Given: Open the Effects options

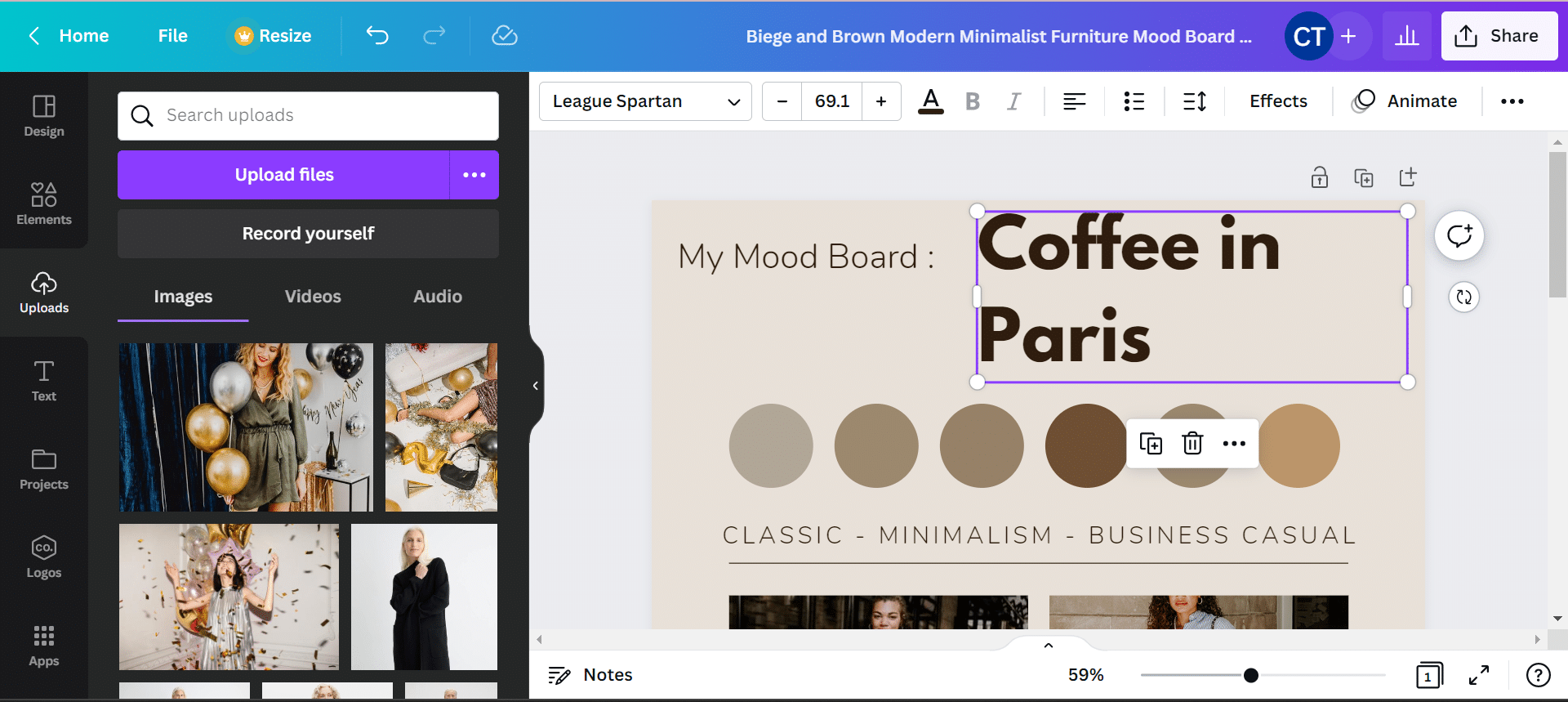Looking at the screenshot, I should click(x=1278, y=101).
